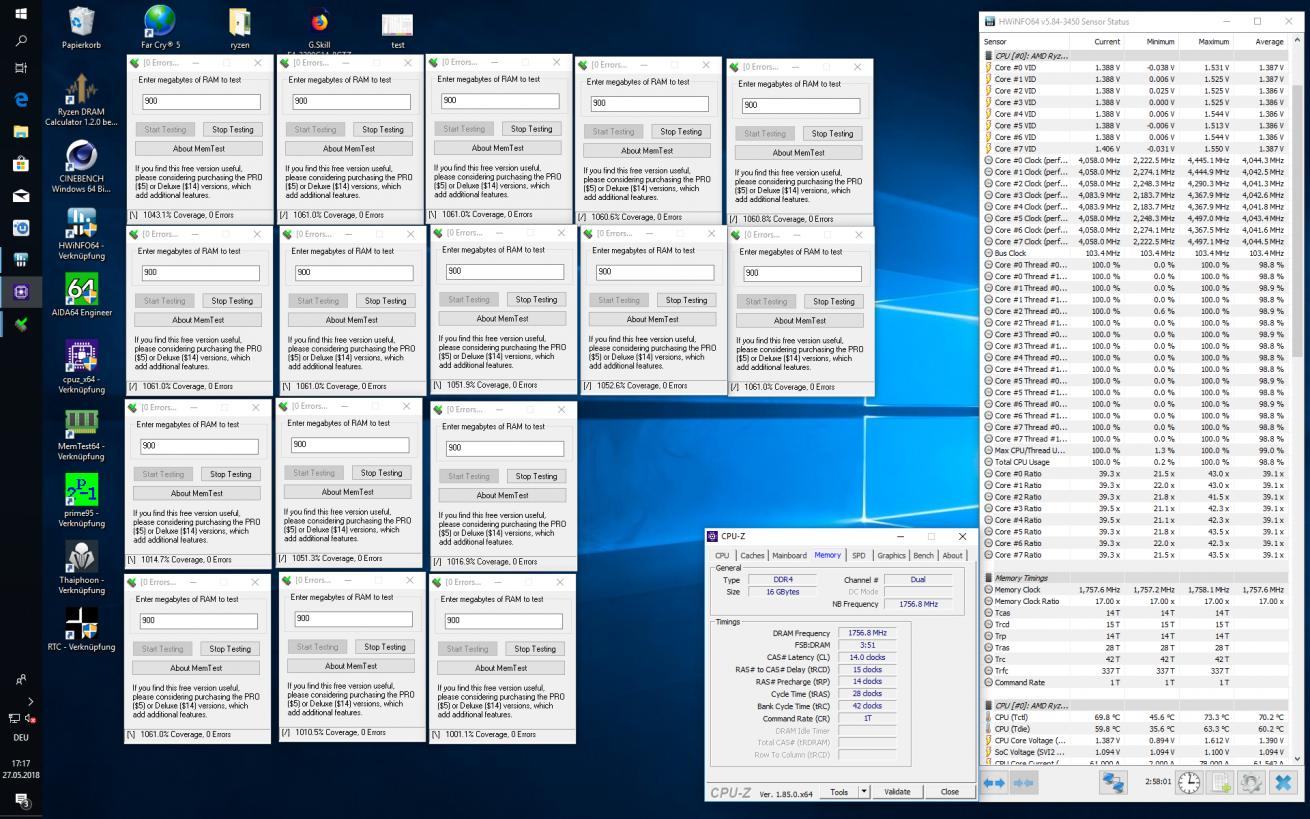Open CPU-Z Tools dropdown arrow

[864, 791]
